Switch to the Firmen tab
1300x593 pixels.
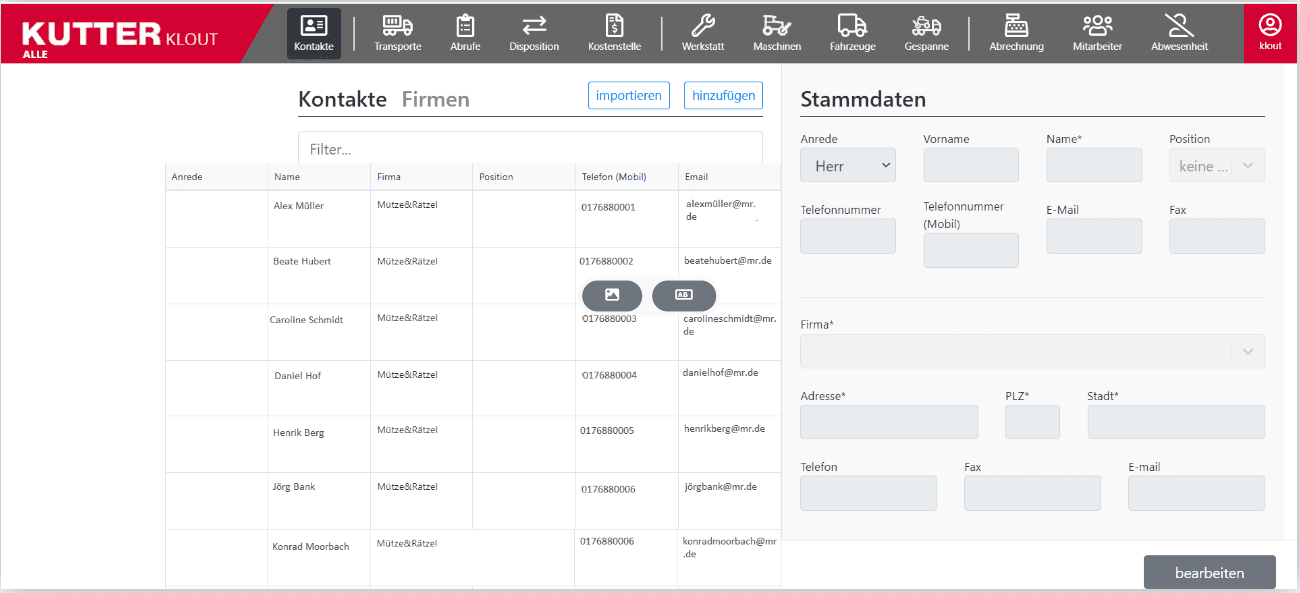436,99
